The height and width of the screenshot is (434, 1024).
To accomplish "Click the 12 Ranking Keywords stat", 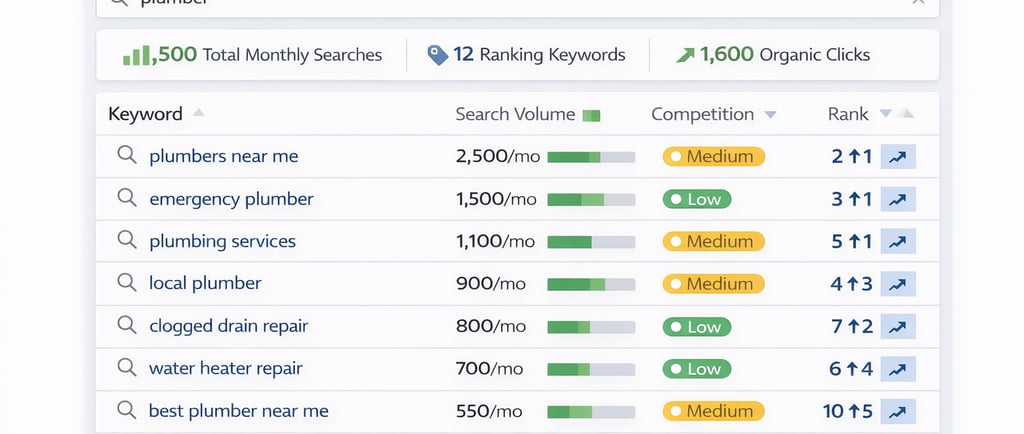I will click(527, 54).
